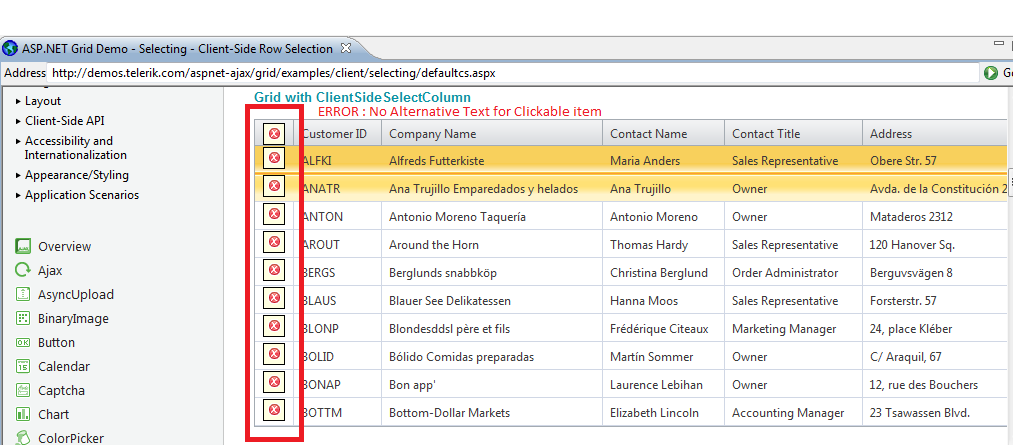Viewport: 1013px width, 445px height.
Task: Expand the Application Scenarios section
Action: coord(18,195)
